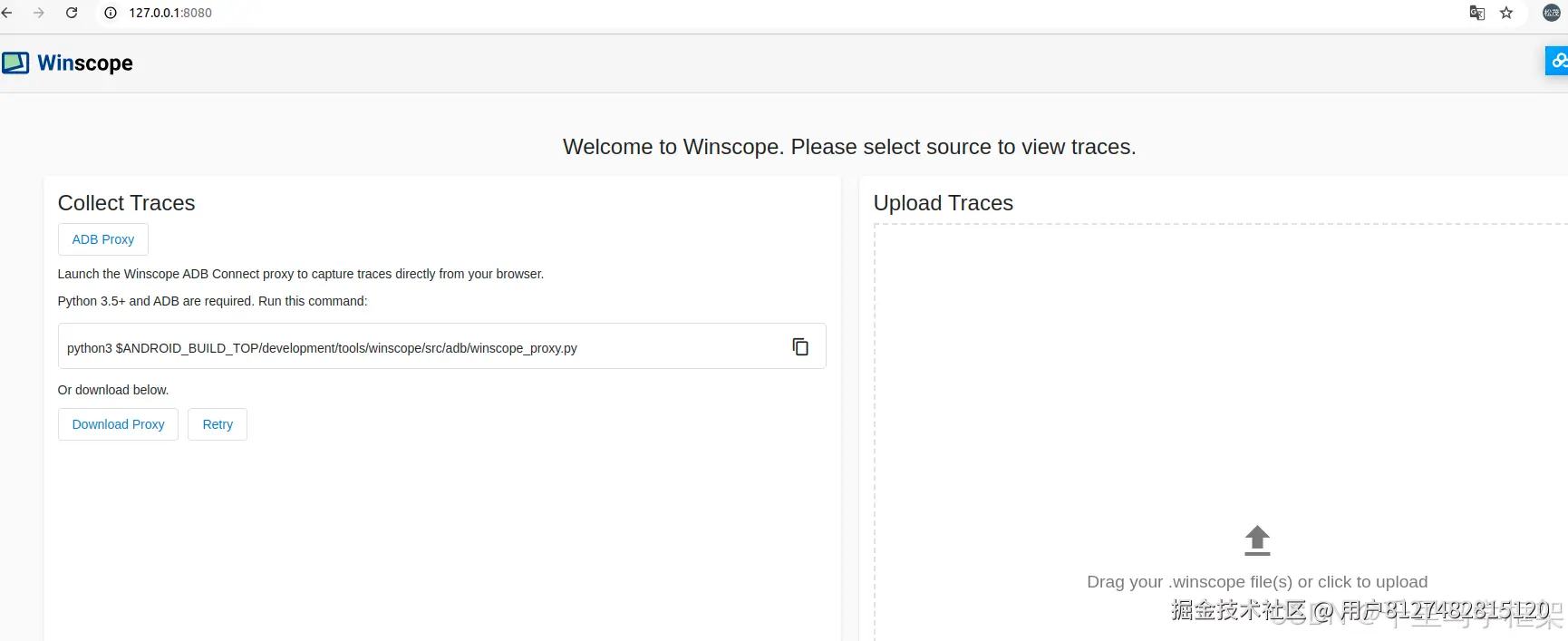Click the browser forward arrow
1568x641 pixels.
coord(39,13)
